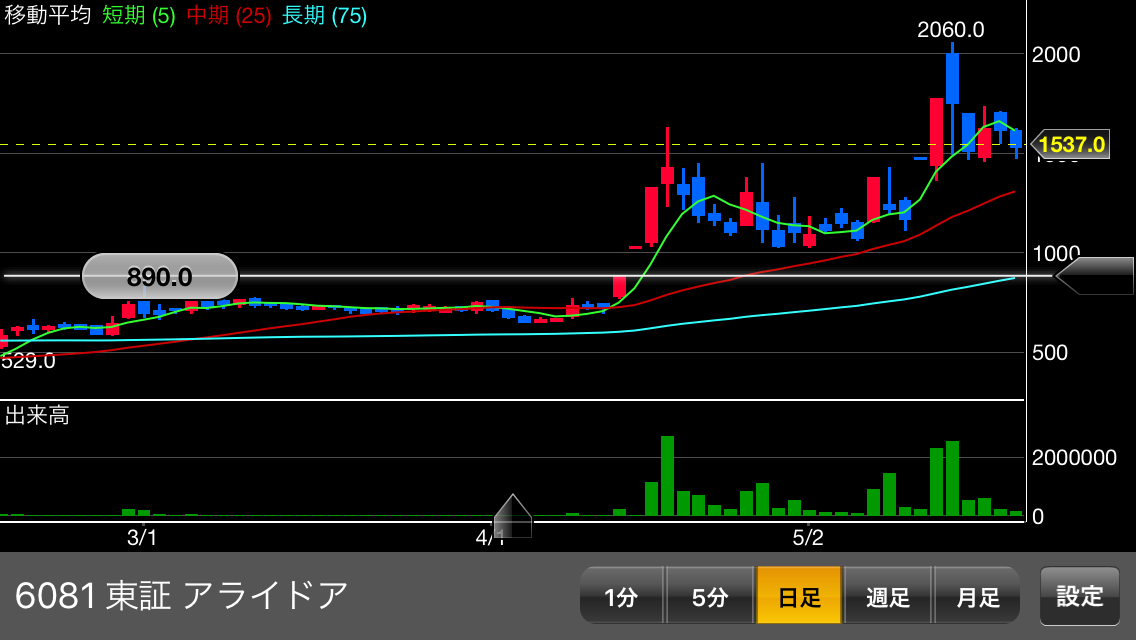Viewport: 1136px width, 640px height.
Task: Tap the 移動平均 indicator label
Action: (47, 16)
